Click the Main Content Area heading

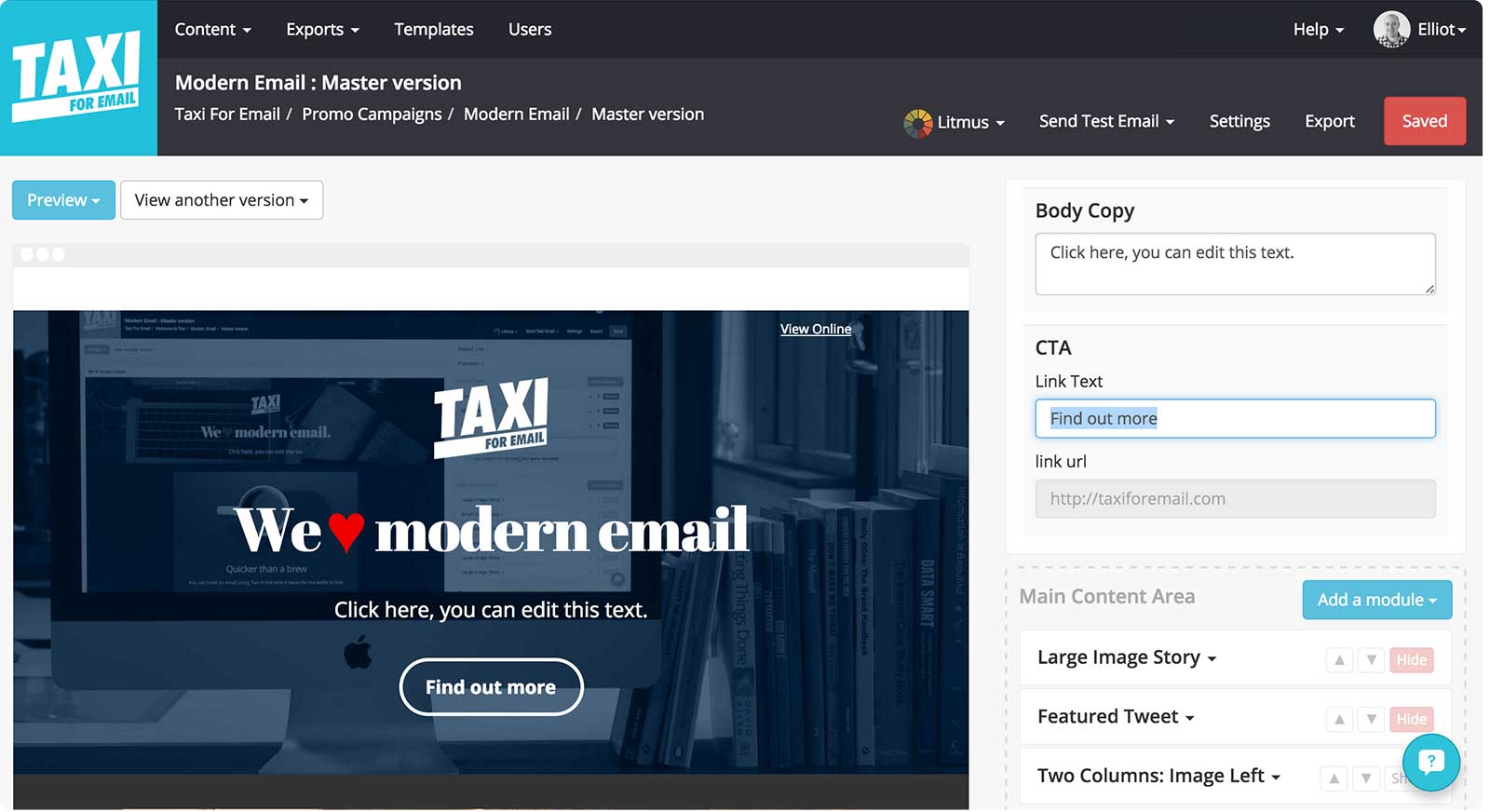1106,597
